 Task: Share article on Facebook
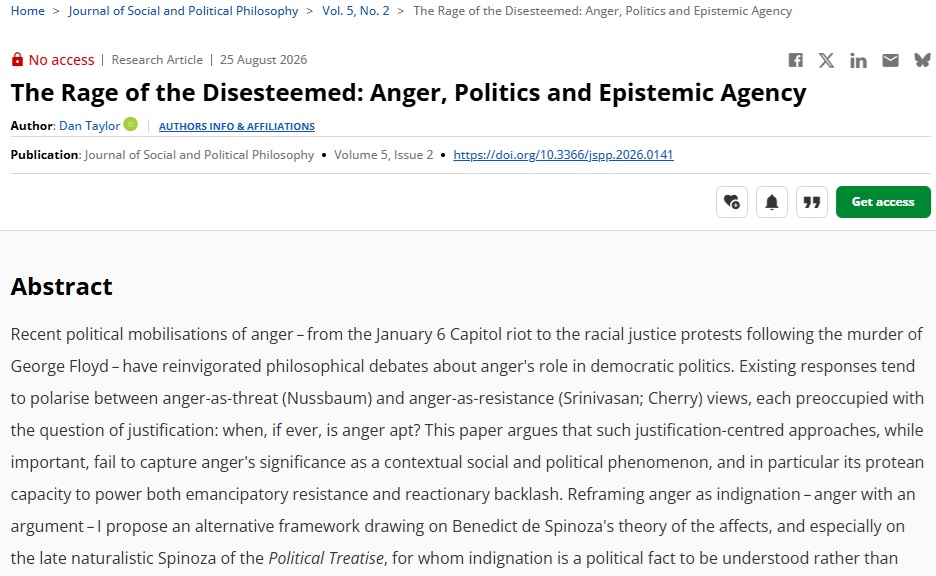point(795,60)
